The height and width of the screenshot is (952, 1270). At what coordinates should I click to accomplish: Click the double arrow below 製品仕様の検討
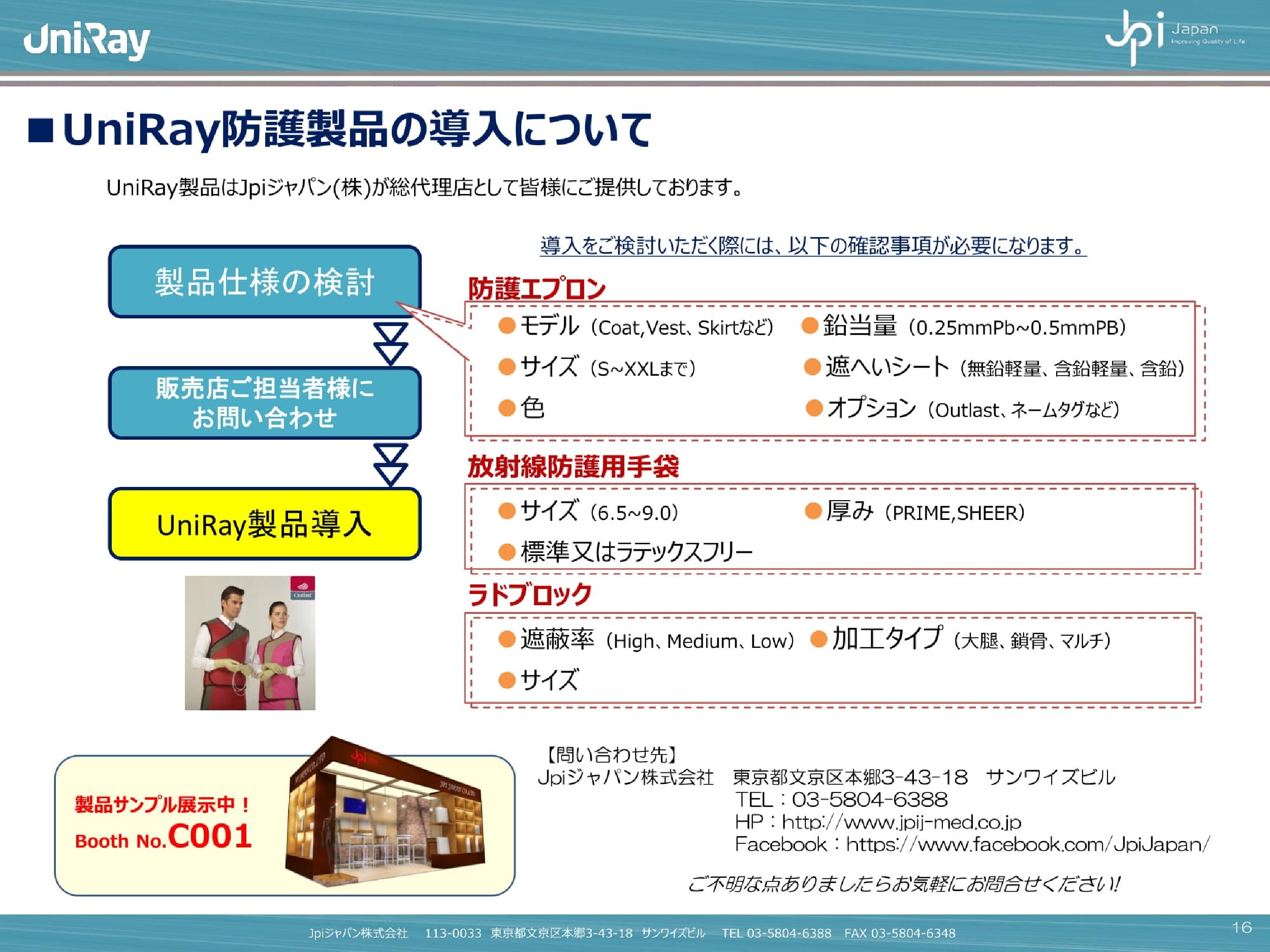pos(391,343)
